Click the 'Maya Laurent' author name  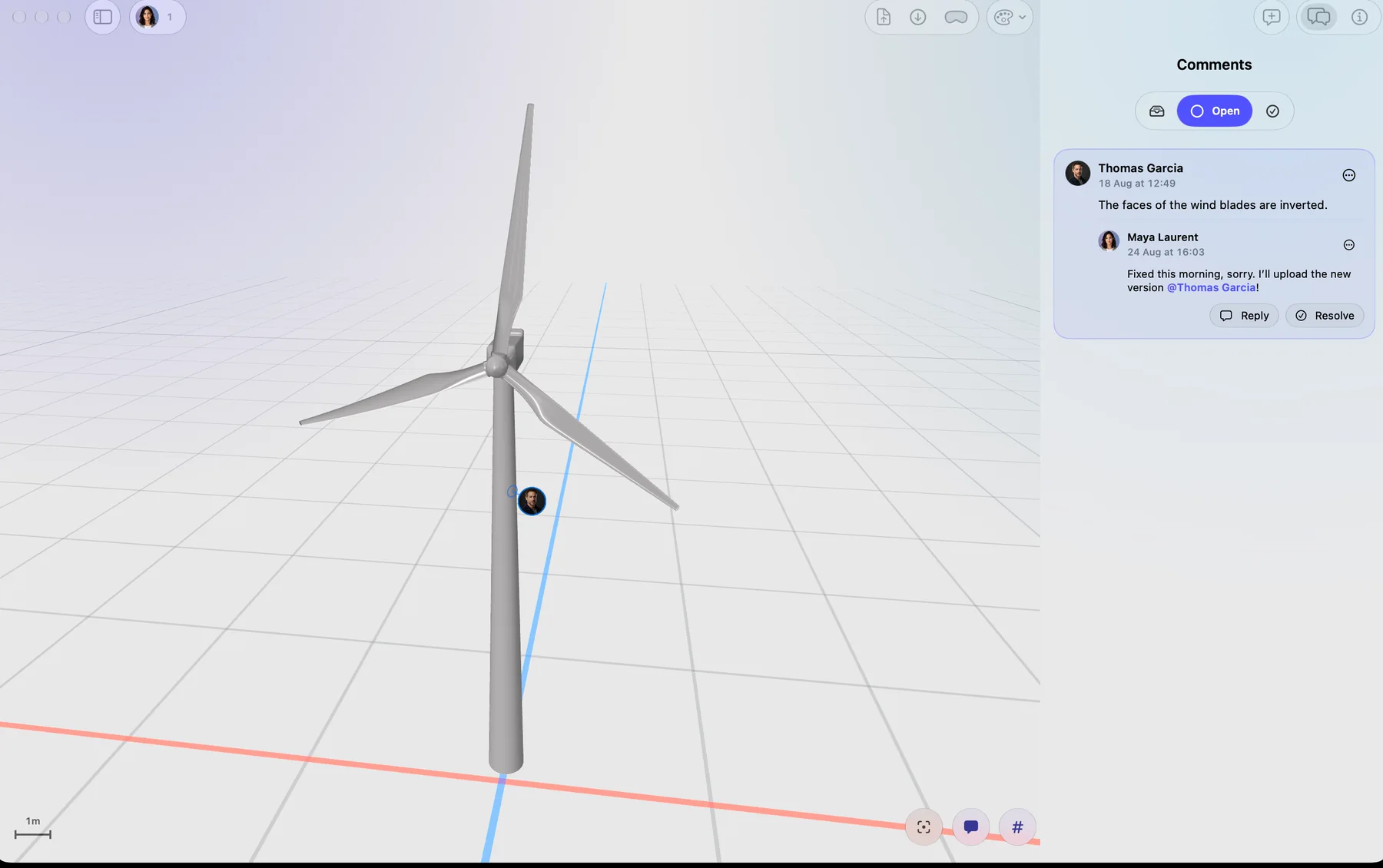pos(1162,237)
